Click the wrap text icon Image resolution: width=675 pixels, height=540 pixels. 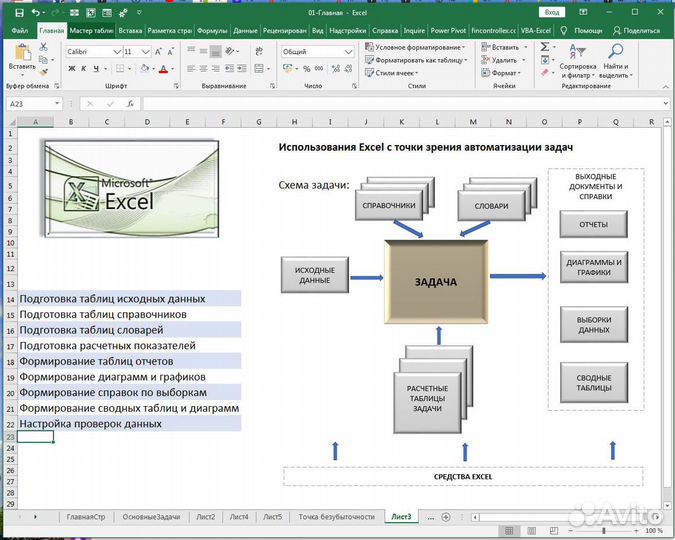coord(259,51)
